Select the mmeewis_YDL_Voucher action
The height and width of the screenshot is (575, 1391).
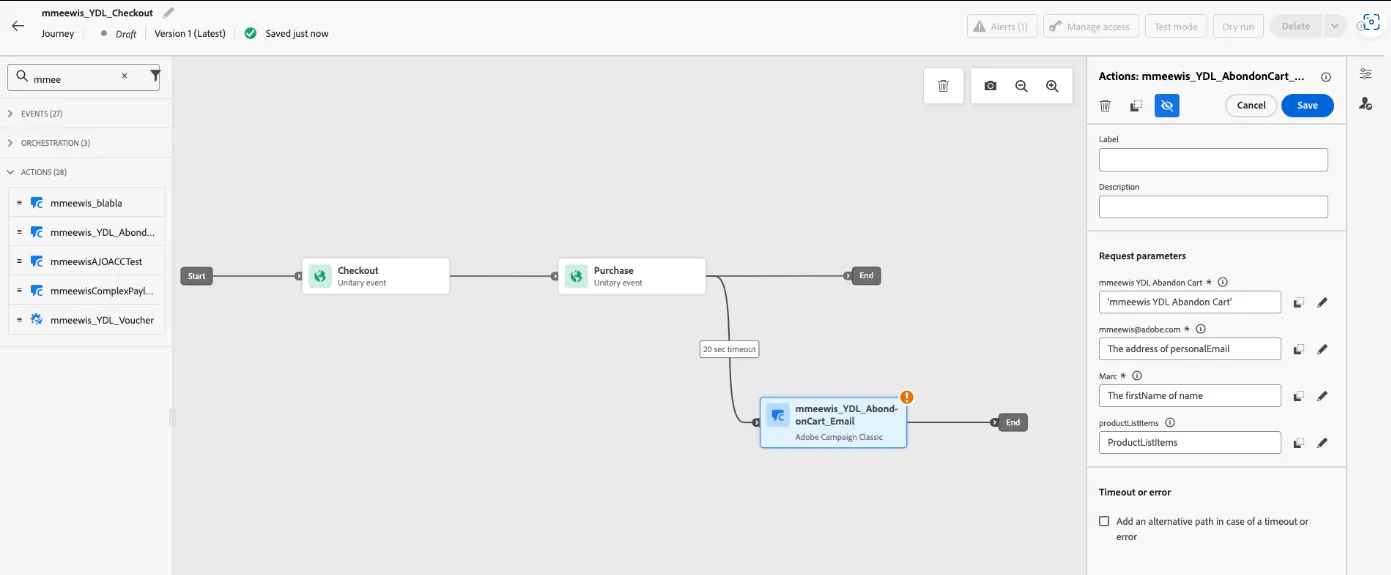[x=87, y=320]
